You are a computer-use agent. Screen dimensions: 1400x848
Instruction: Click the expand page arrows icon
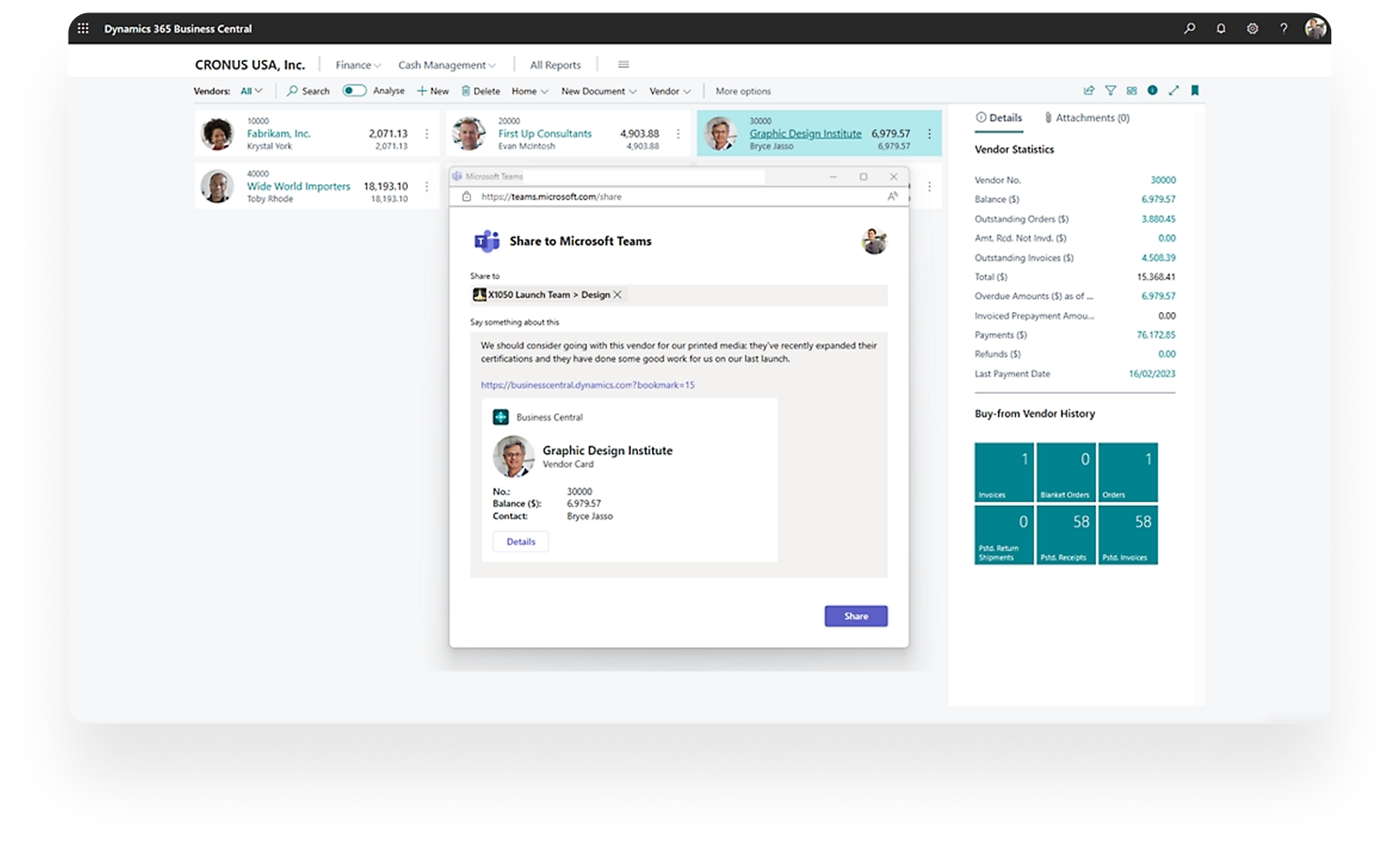[1174, 91]
